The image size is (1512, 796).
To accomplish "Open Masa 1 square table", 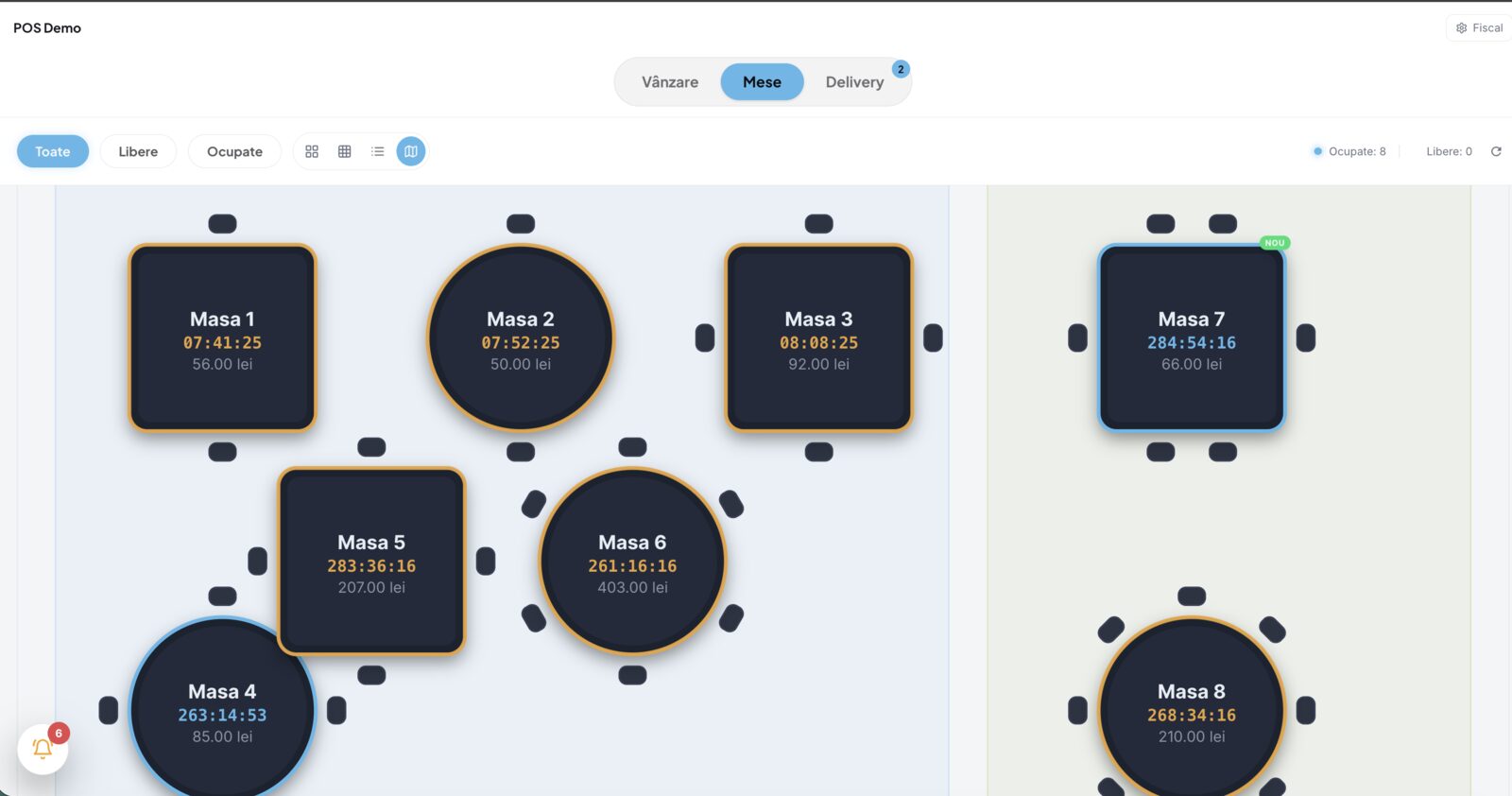I will (x=222, y=337).
